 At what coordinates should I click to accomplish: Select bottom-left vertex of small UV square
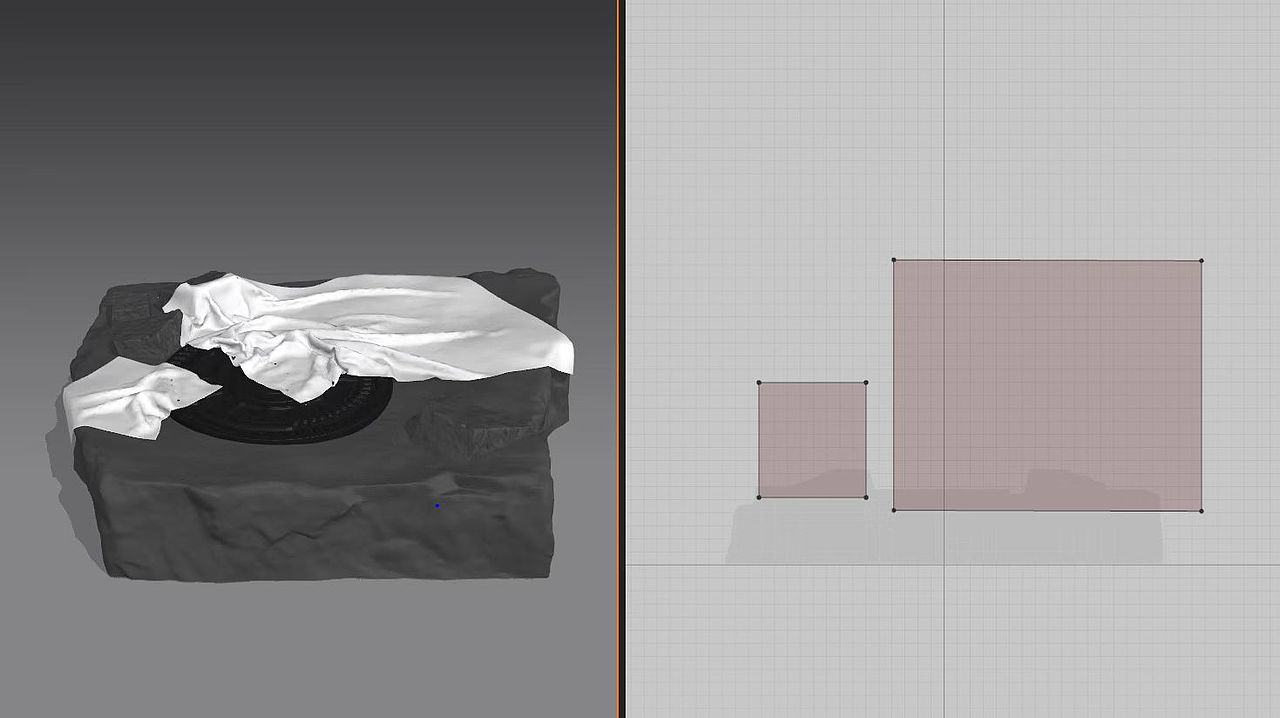[759, 497]
